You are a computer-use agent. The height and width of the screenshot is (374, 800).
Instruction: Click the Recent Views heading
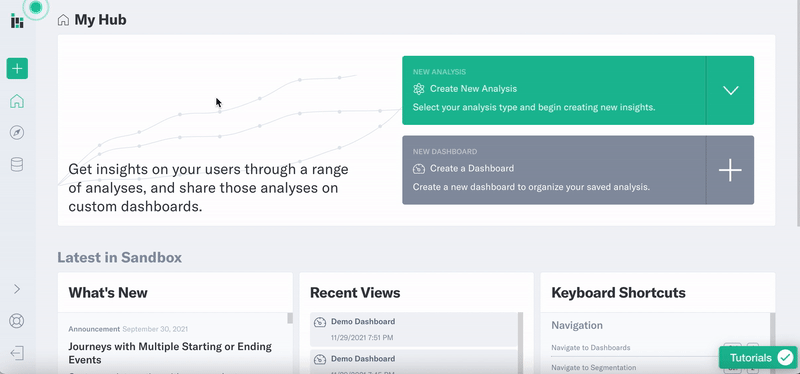point(355,293)
